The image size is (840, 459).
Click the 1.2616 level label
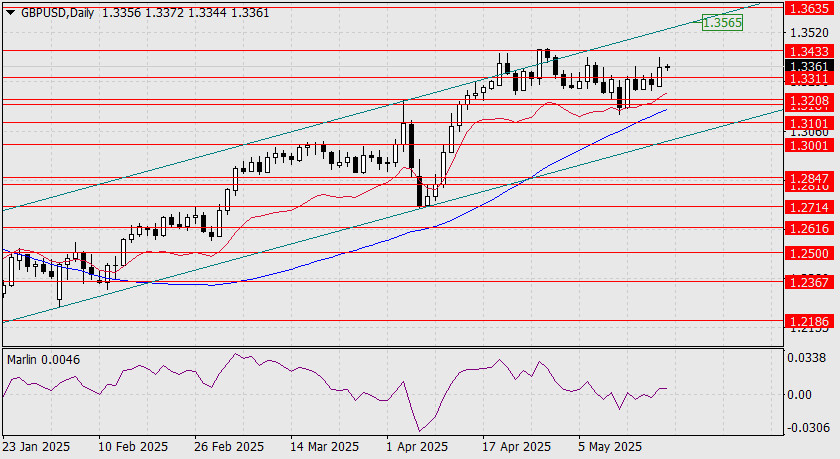809,229
